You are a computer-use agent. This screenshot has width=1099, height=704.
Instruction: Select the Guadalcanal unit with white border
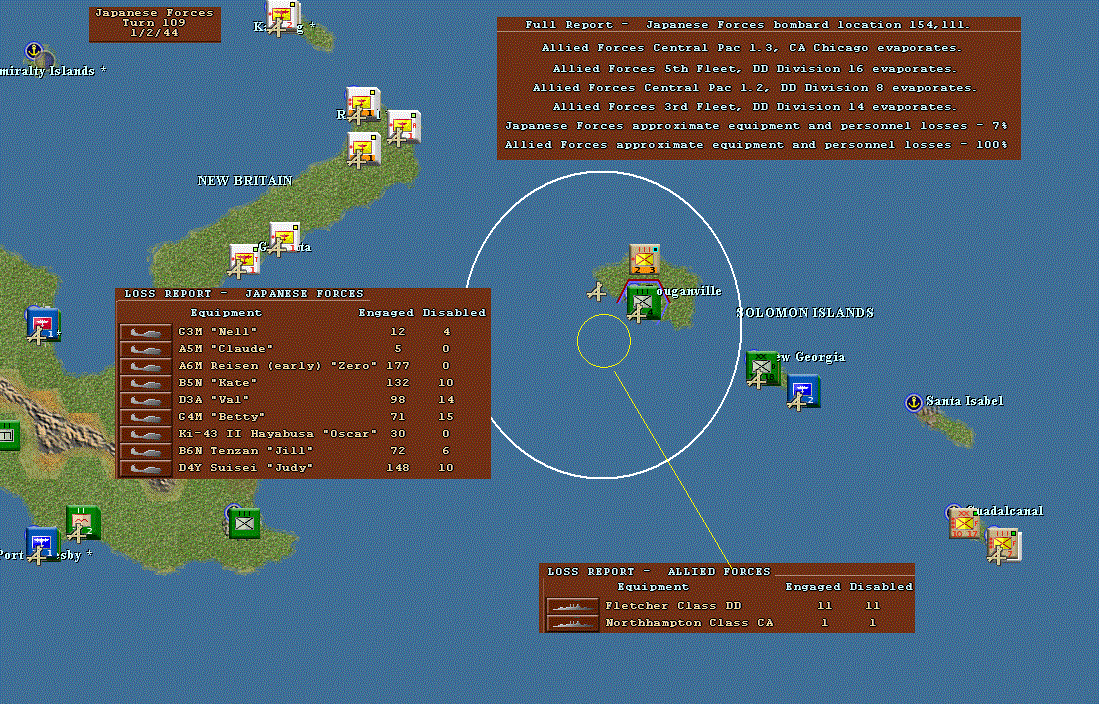click(x=1004, y=545)
